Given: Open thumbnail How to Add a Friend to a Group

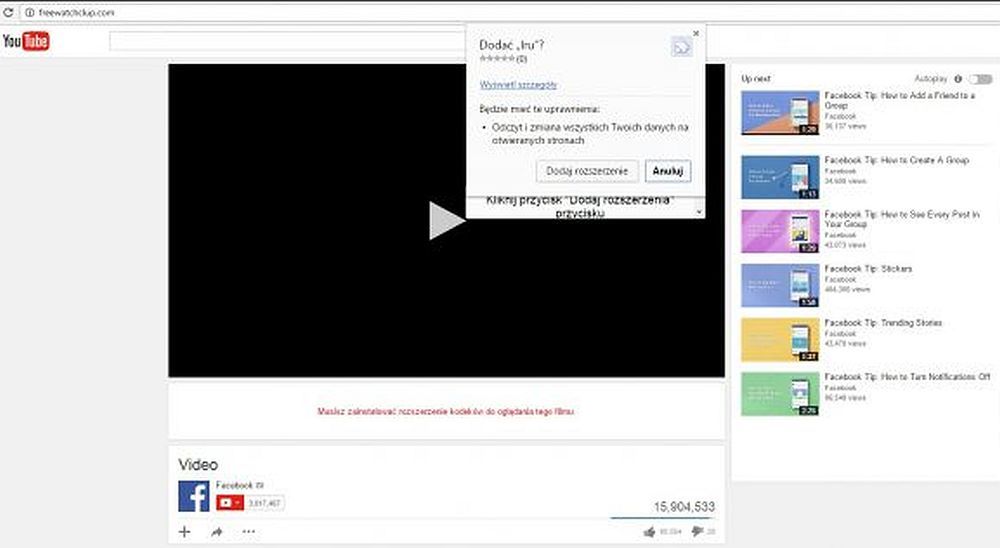Looking at the screenshot, I should [x=780, y=113].
